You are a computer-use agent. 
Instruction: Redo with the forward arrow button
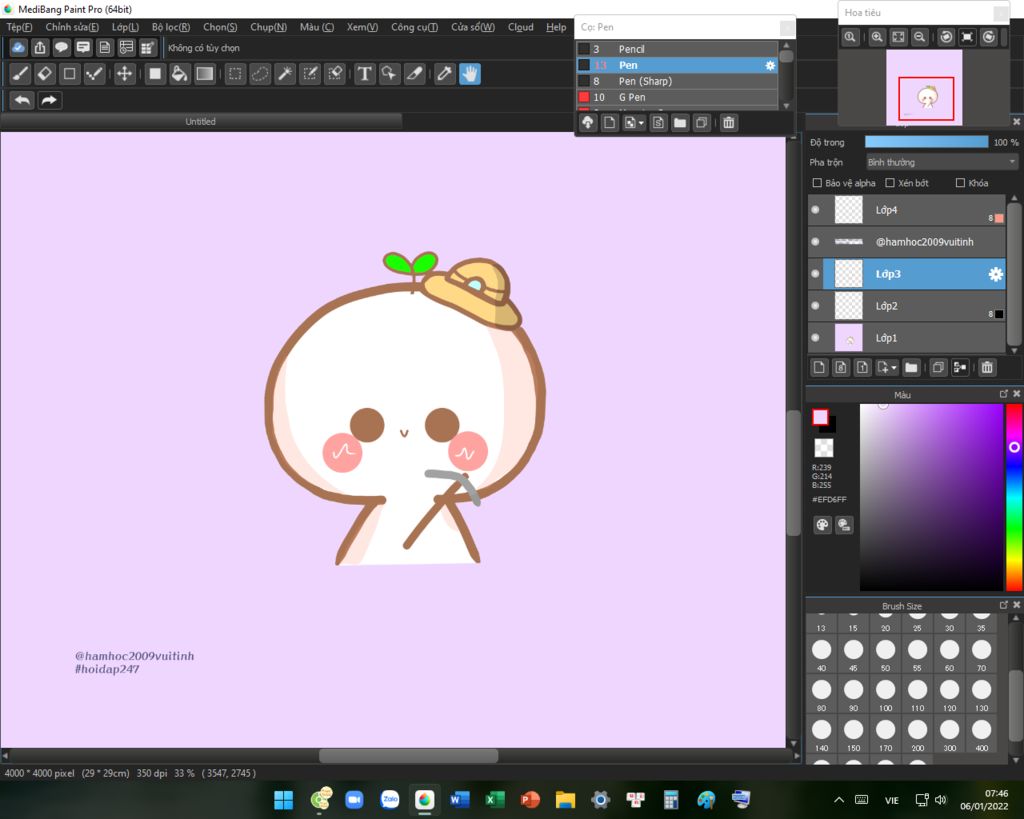(49, 100)
